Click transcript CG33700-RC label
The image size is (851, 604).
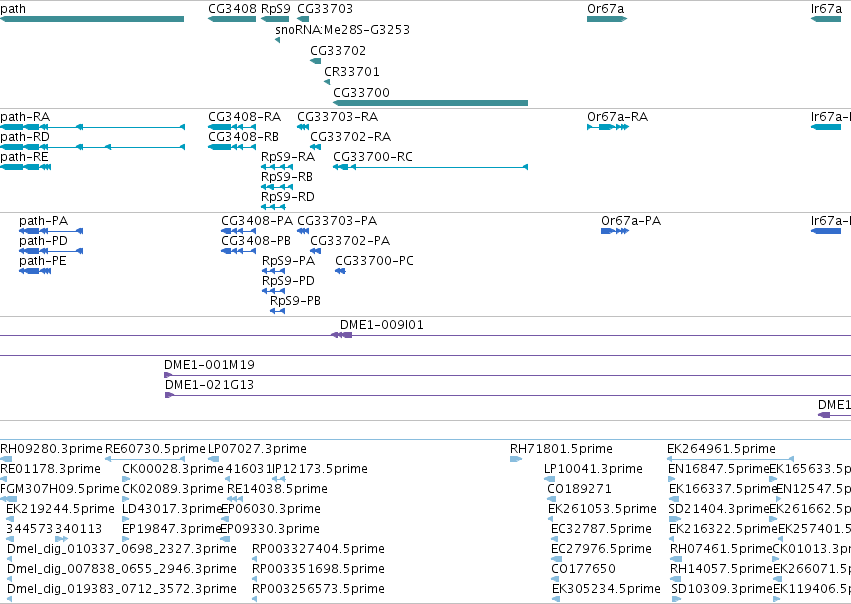point(373,157)
